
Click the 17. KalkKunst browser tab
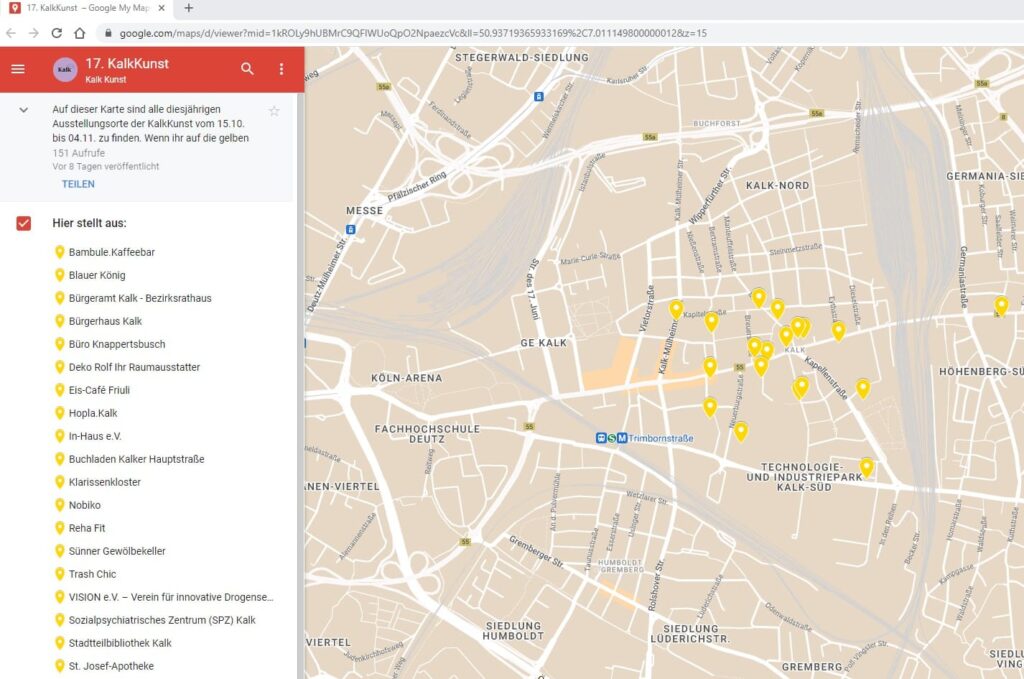click(x=88, y=8)
